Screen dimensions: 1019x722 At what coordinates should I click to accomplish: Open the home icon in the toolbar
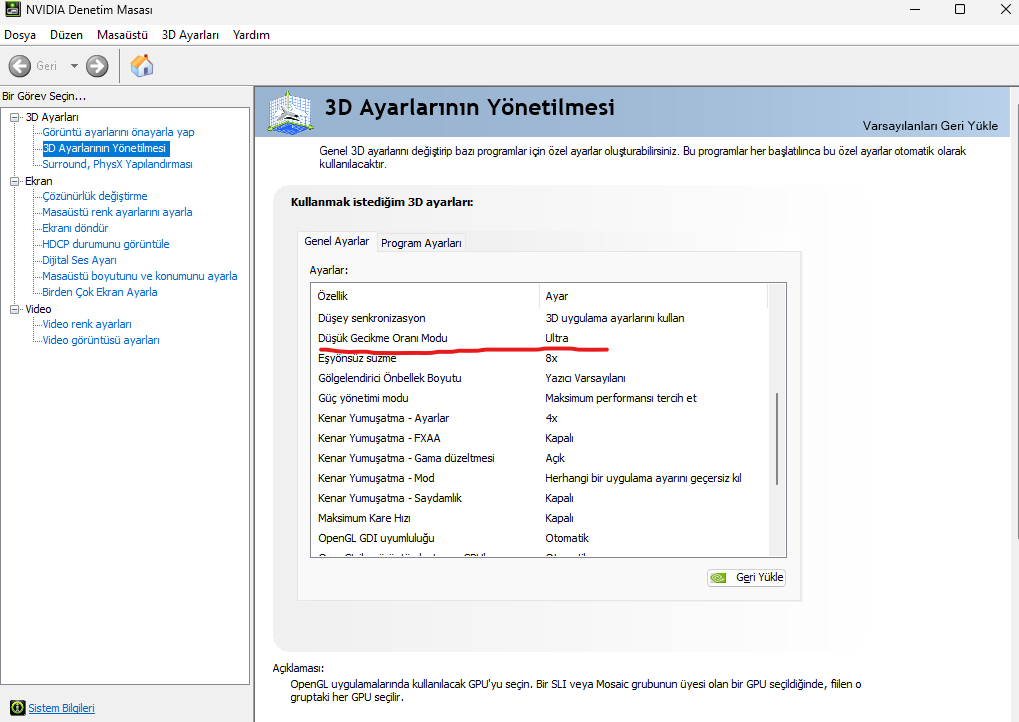(x=142, y=66)
